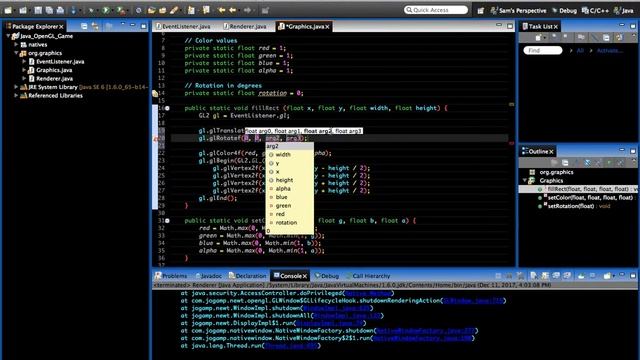Click the Save All toolbar icon
Viewport: 640px width, 360px height.
49,10
